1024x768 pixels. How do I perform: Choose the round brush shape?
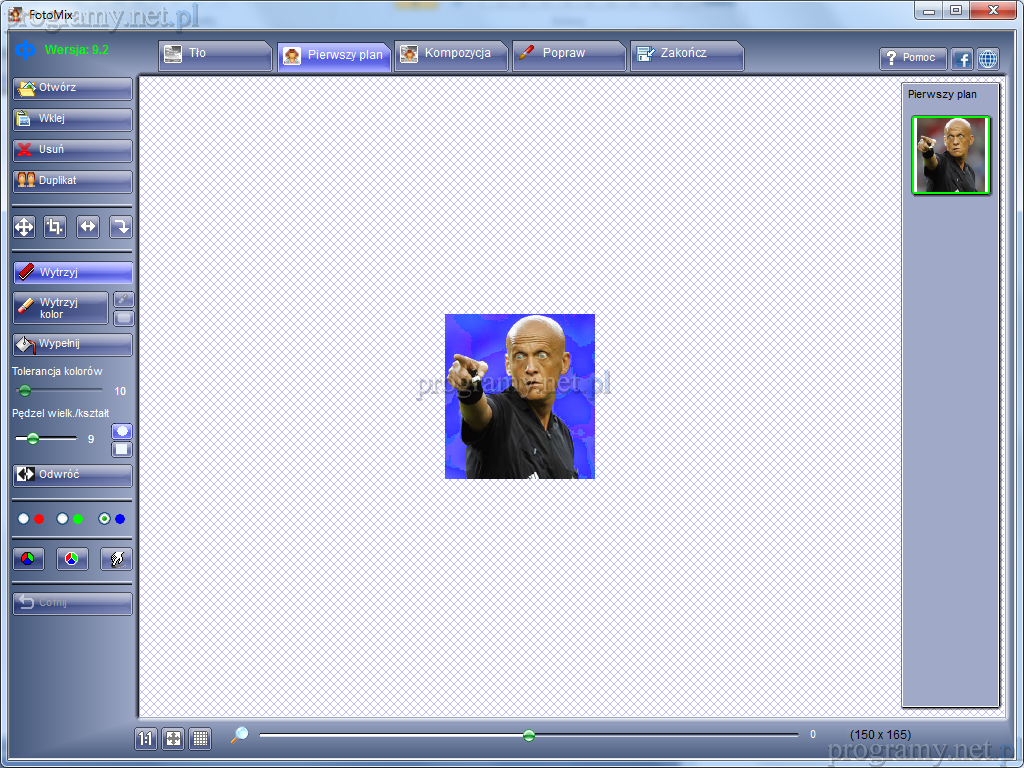coord(122,431)
